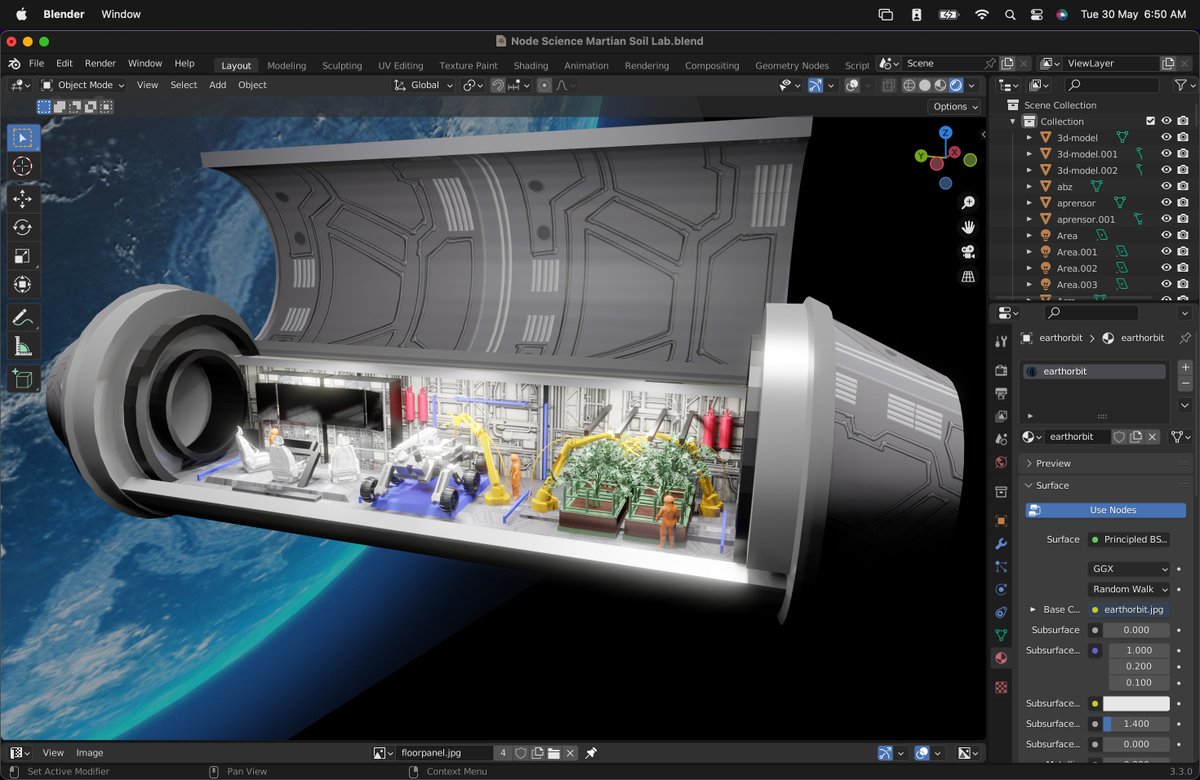Open the Render menu
The height and width of the screenshot is (780, 1200).
click(x=100, y=63)
